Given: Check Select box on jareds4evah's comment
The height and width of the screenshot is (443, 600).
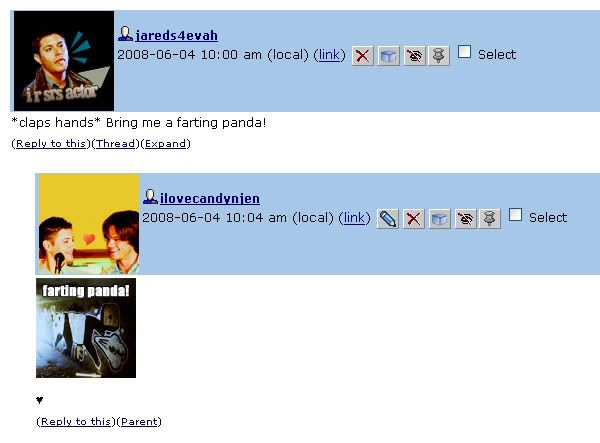Looking at the screenshot, I should (464, 52).
